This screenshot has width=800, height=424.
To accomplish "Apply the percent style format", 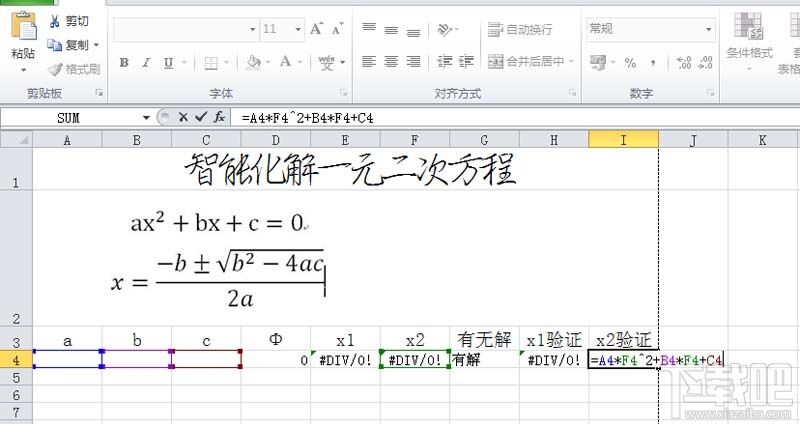I will click(x=630, y=63).
